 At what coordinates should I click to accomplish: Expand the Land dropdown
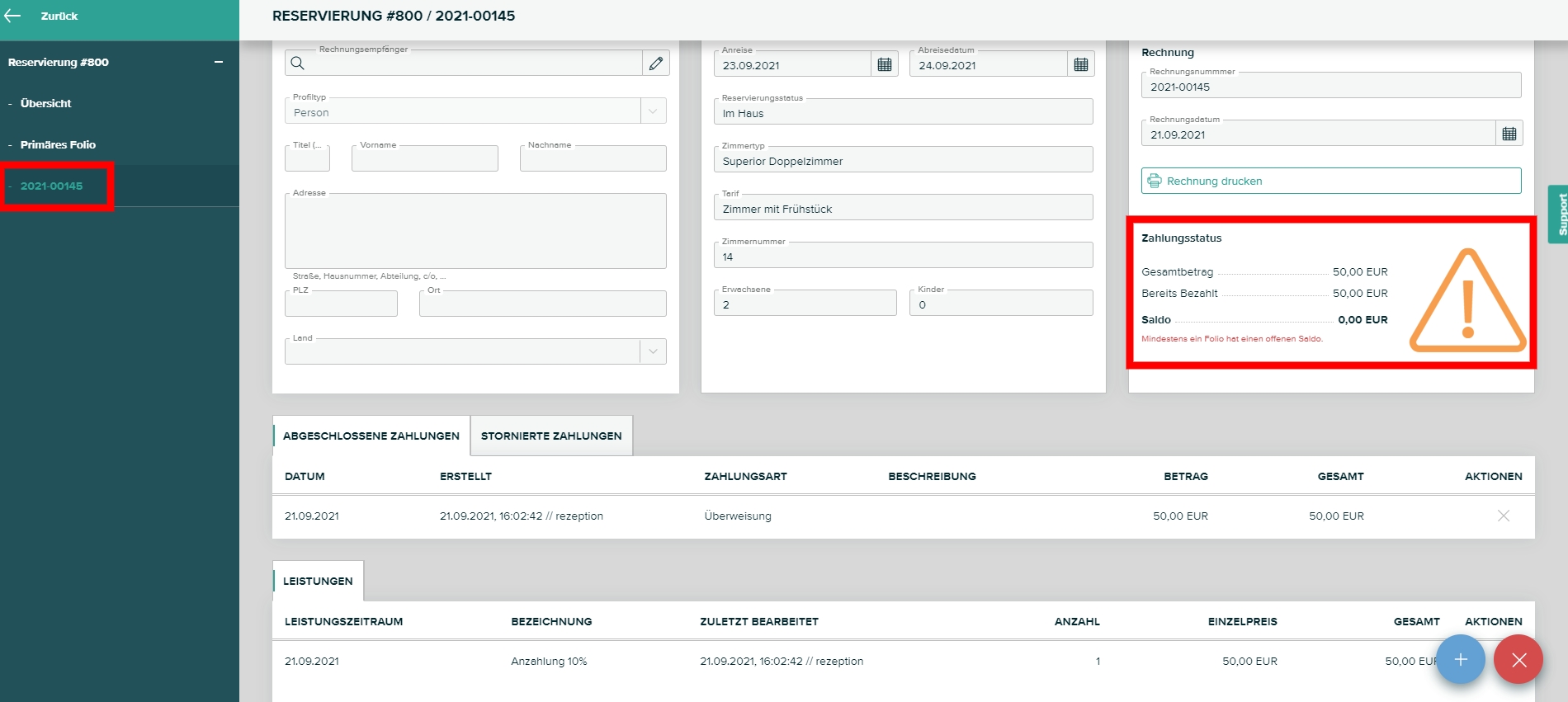(653, 351)
